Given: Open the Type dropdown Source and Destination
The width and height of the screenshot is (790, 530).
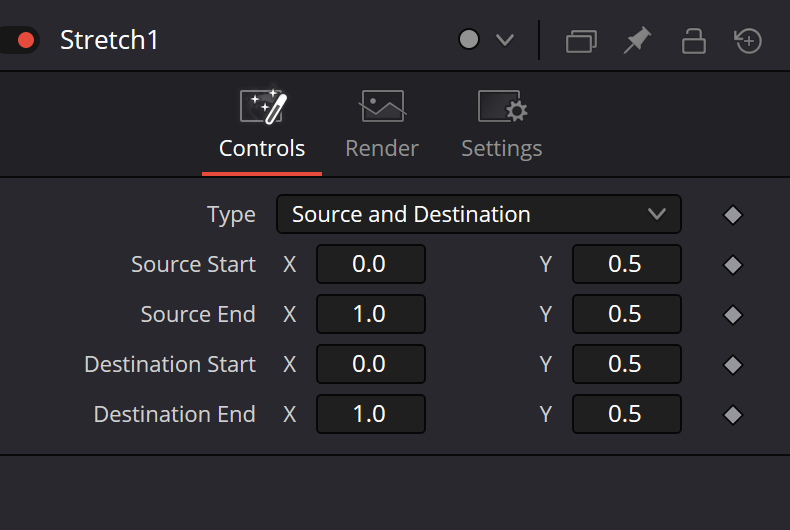Looking at the screenshot, I should coord(479,214).
